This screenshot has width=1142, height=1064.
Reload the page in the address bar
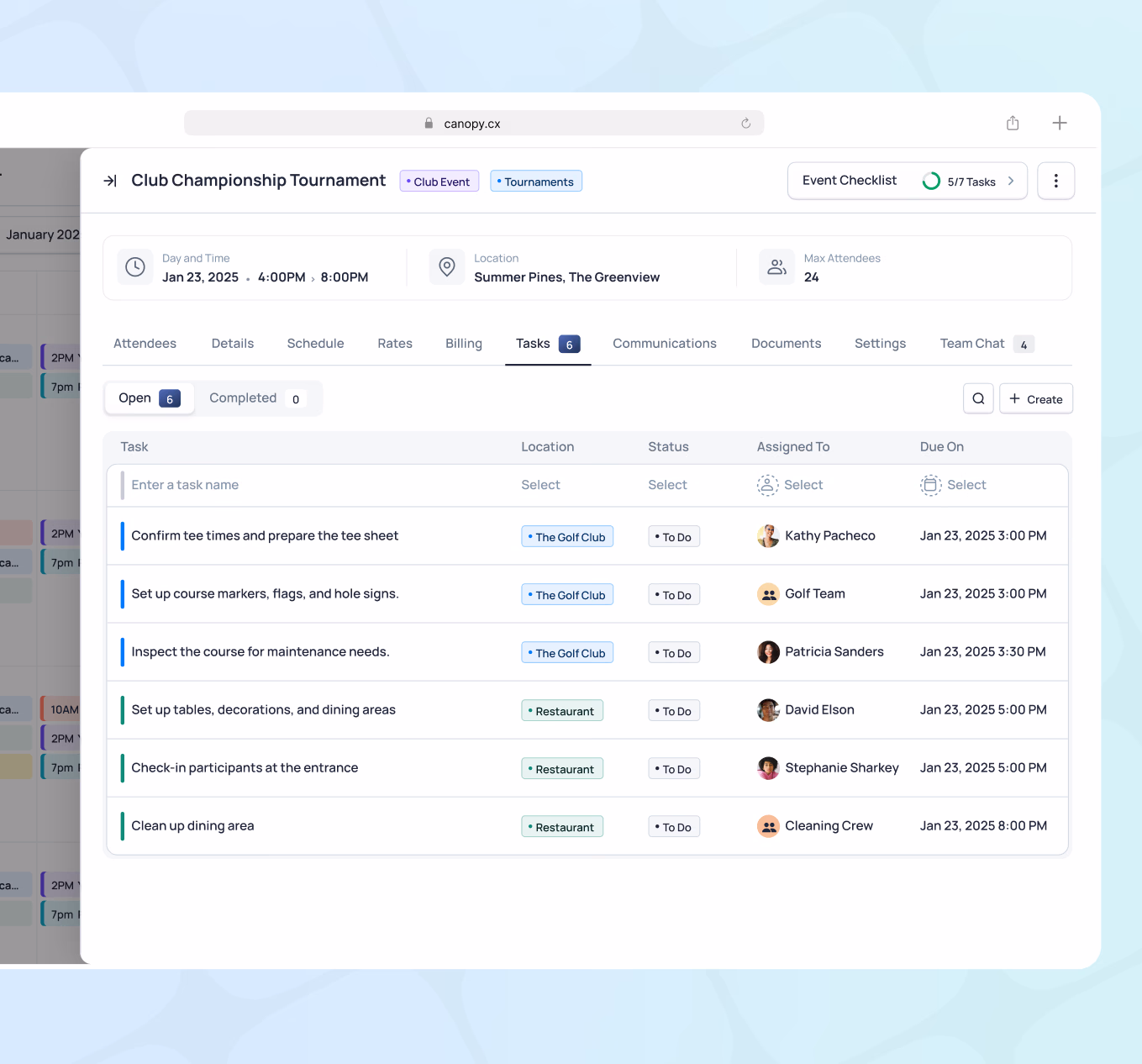(745, 124)
